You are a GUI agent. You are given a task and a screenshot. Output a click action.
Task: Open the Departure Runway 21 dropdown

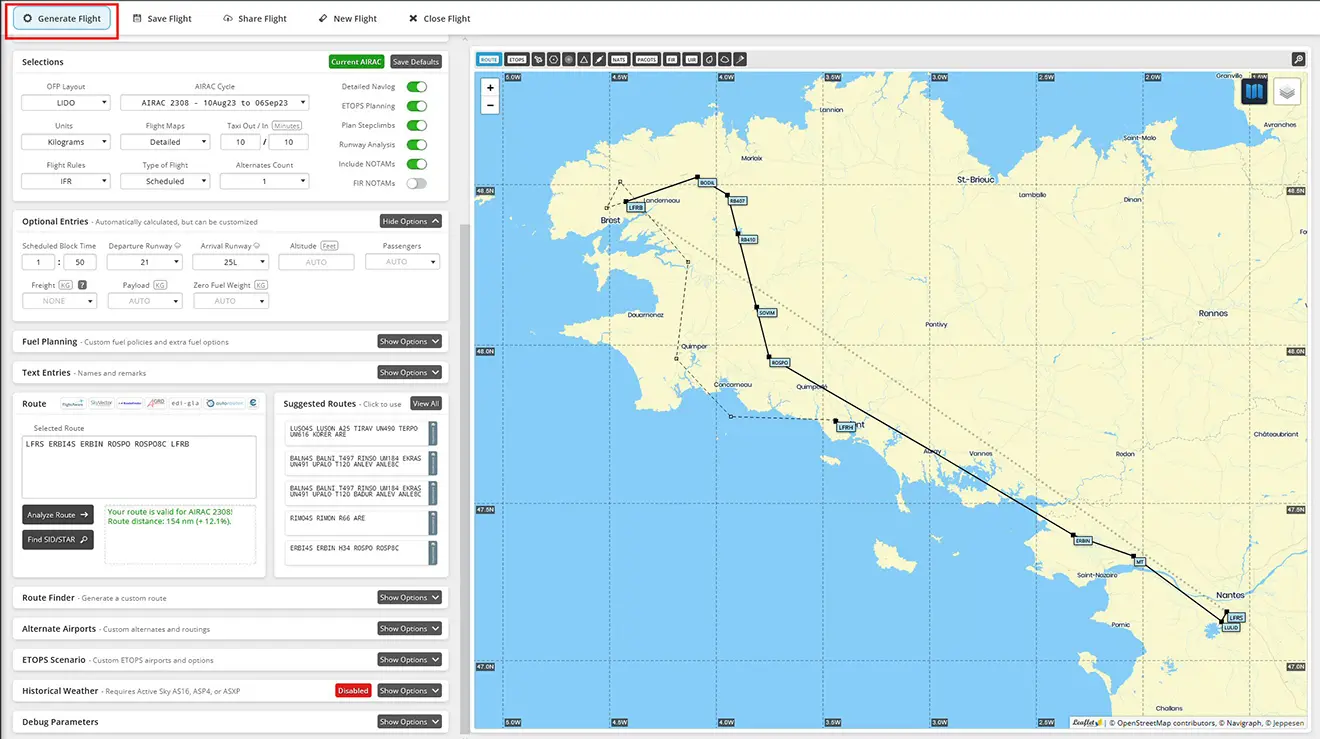pyautogui.click(x=145, y=262)
